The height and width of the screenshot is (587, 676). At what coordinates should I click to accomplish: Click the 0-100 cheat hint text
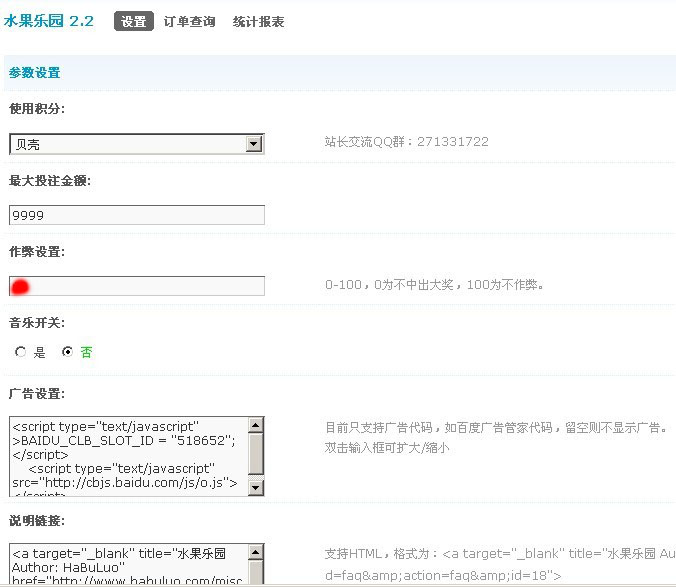pyautogui.click(x=434, y=284)
